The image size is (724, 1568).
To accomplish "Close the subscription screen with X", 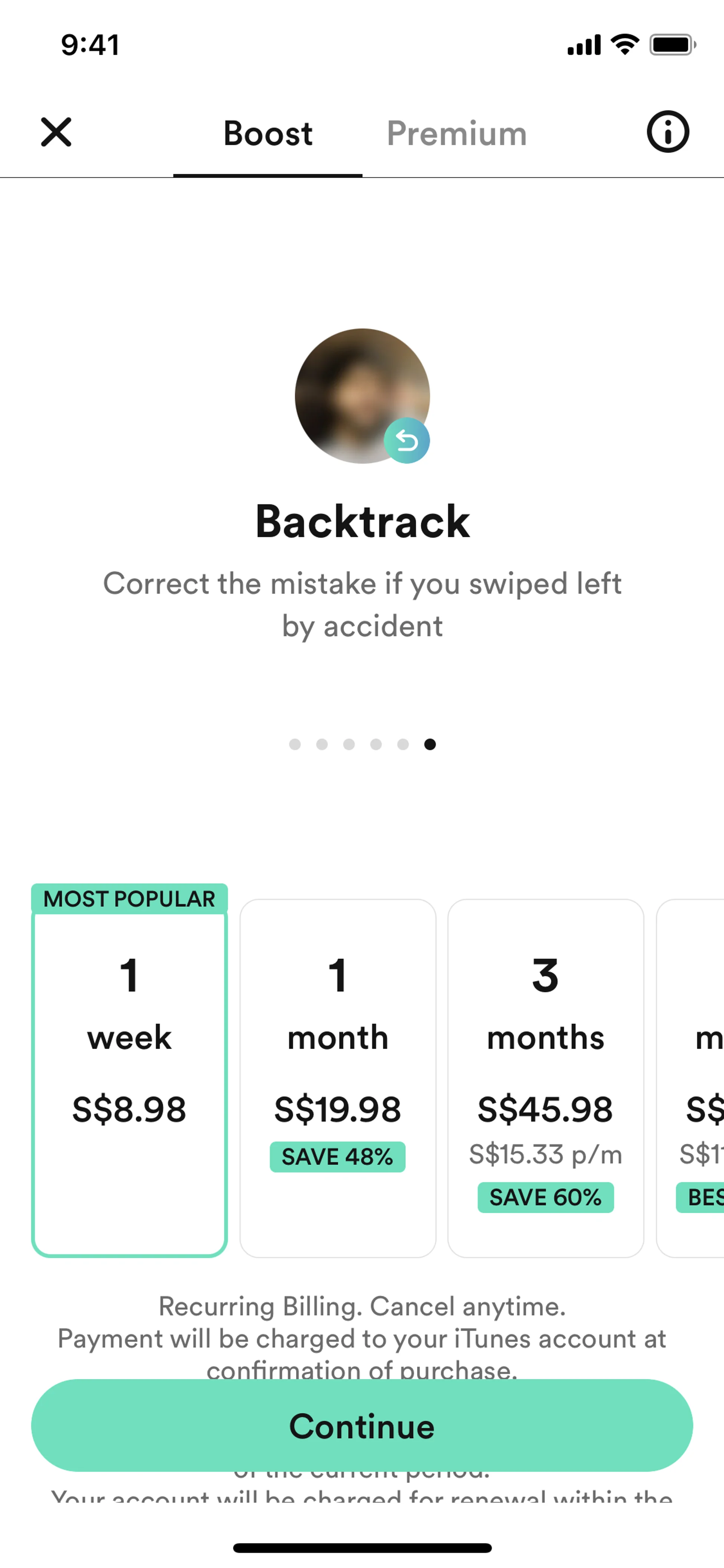I will (56, 132).
